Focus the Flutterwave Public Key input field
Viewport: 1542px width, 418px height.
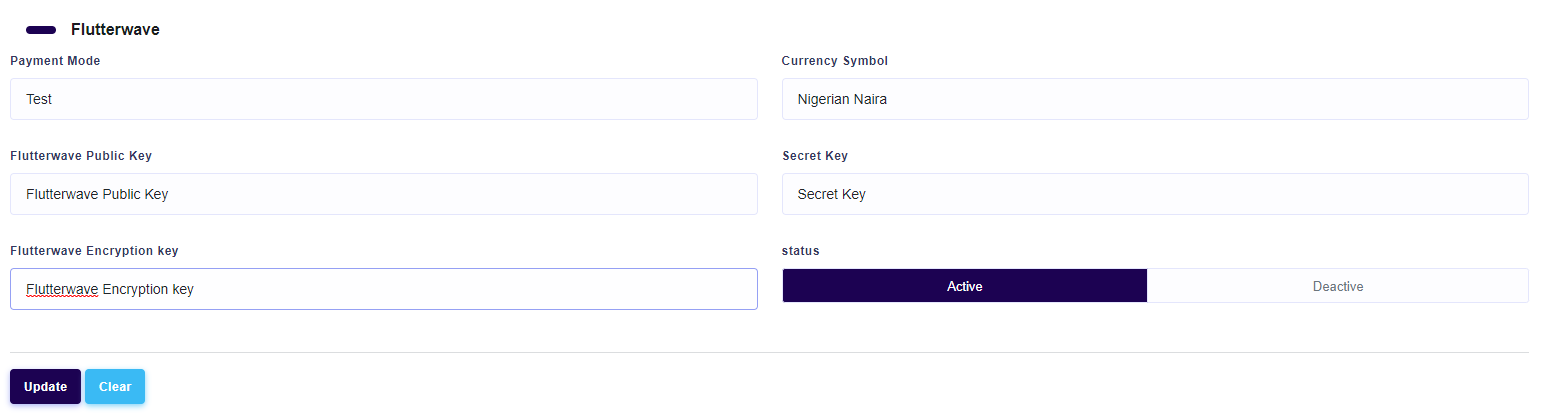coord(383,194)
